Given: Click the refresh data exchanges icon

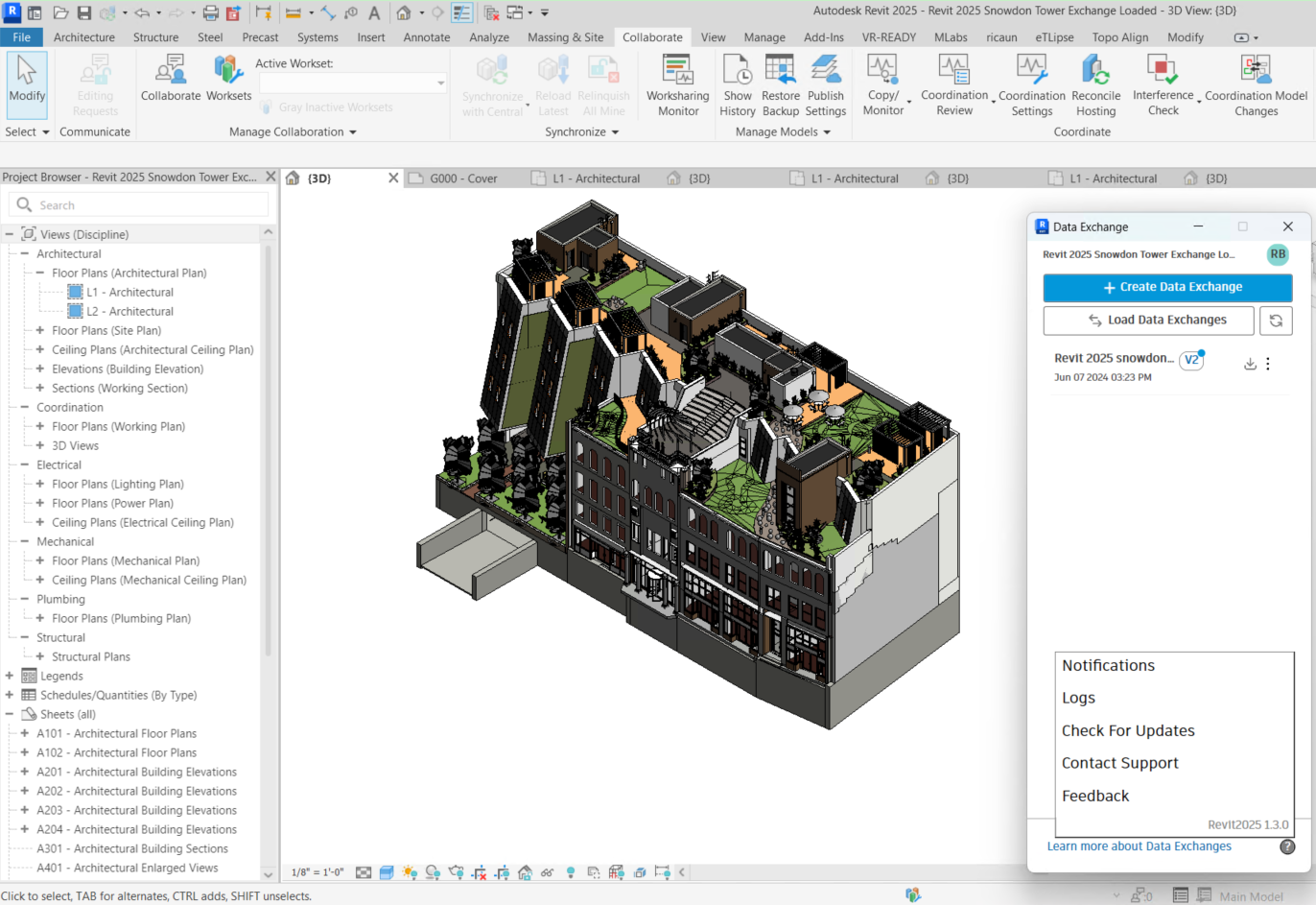Looking at the screenshot, I should [1276, 321].
